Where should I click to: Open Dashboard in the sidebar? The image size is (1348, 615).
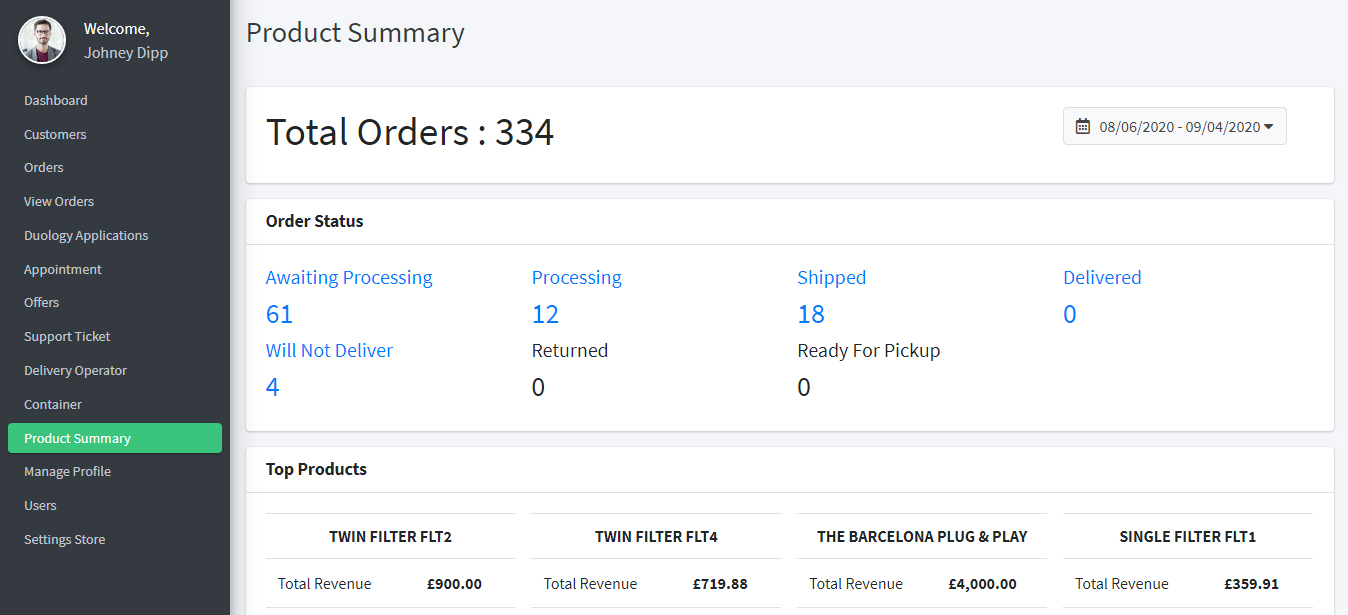click(x=56, y=101)
